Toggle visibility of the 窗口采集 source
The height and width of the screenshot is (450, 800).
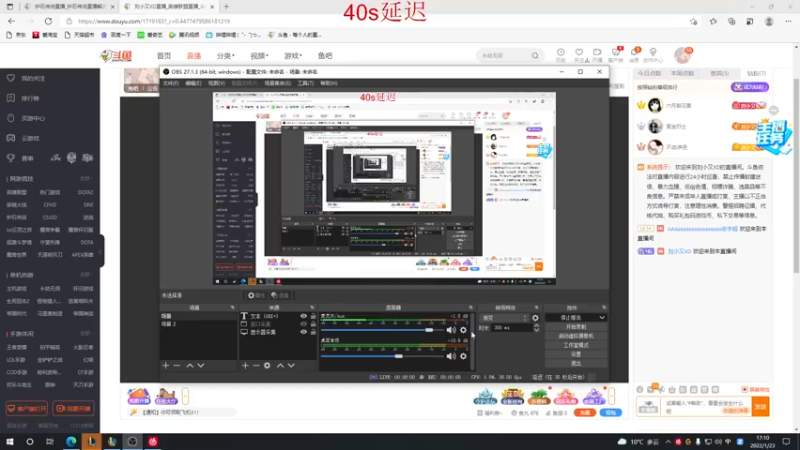(304, 324)
